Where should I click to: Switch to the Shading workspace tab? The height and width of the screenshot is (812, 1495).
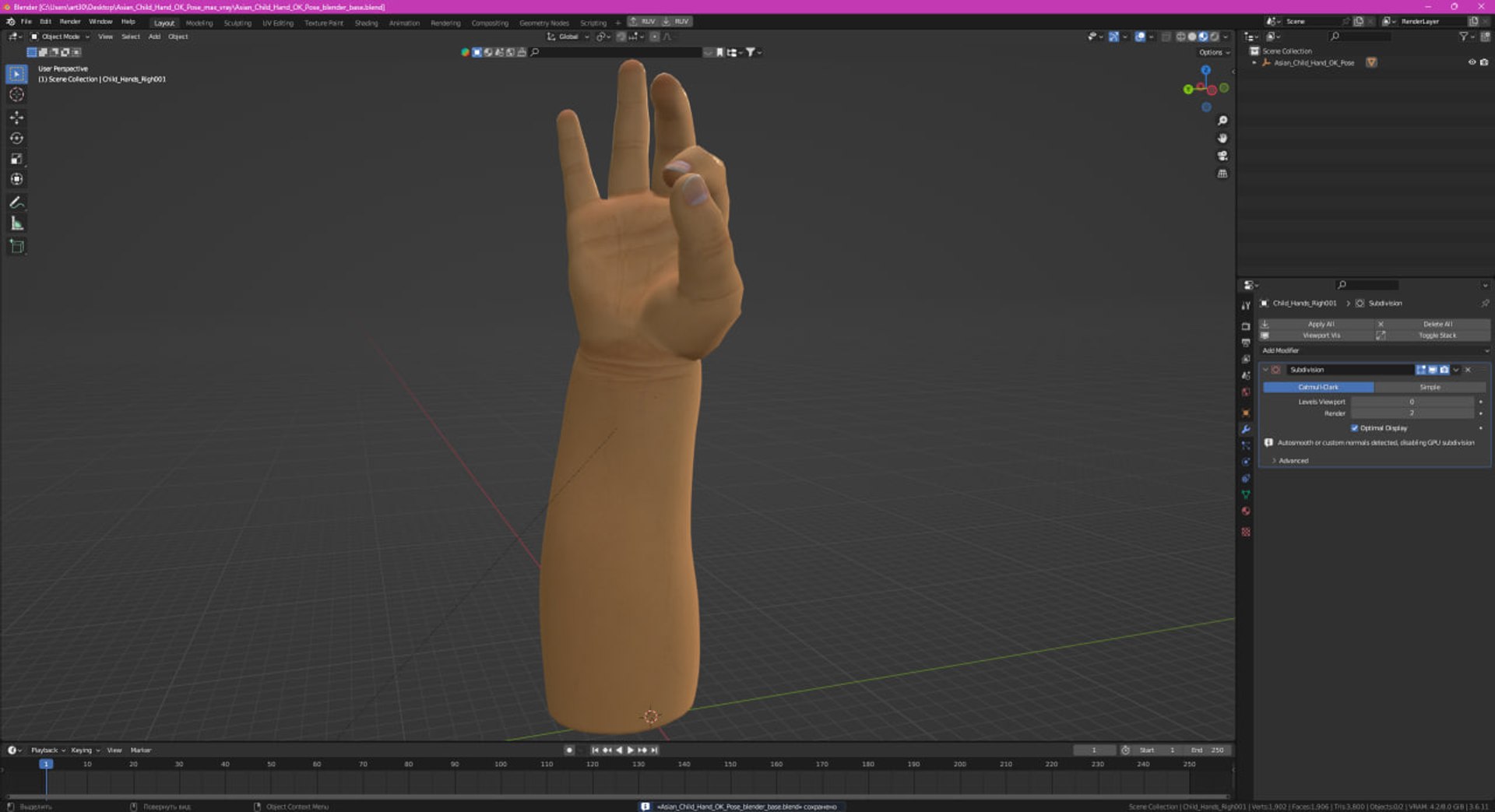coord(366,23)
